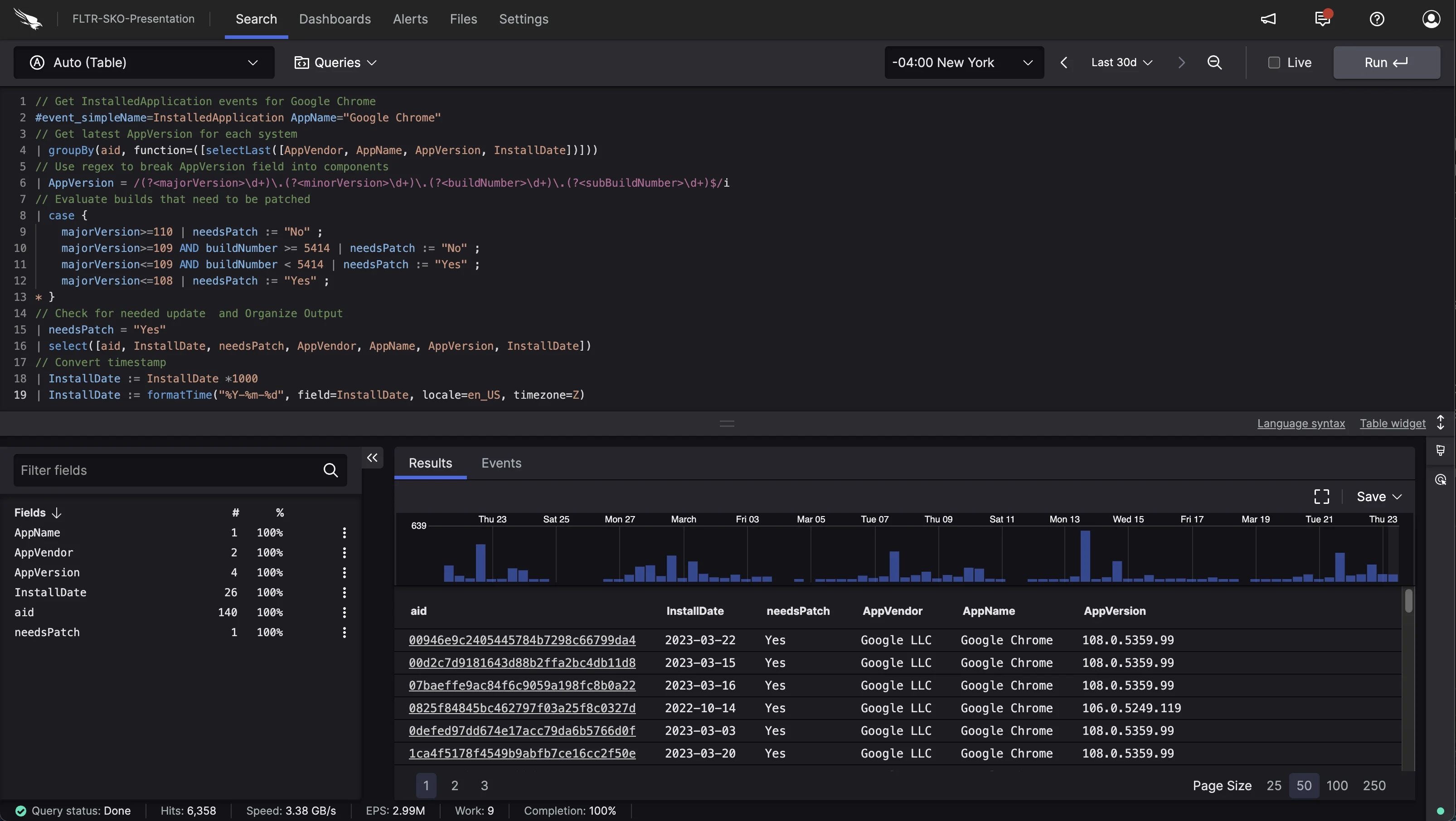
Task: Open the -04:00 New York timezone dropdown
Action: click(964, 62)
